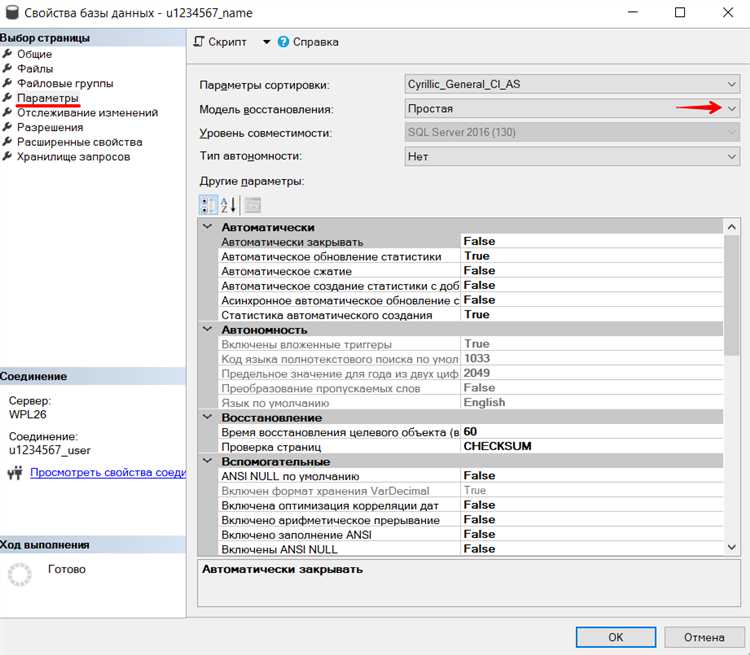
Task: Select the Автоматическое сжатие value field
Action: [590, 270]
